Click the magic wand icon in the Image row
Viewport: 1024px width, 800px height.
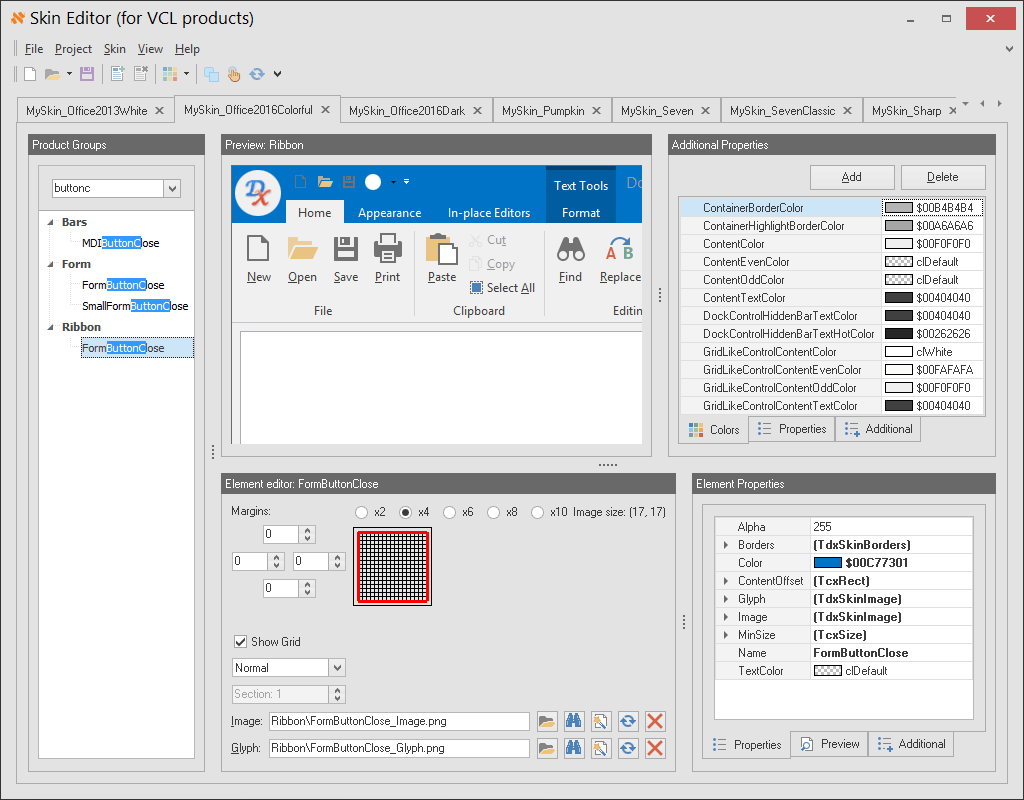601,721
